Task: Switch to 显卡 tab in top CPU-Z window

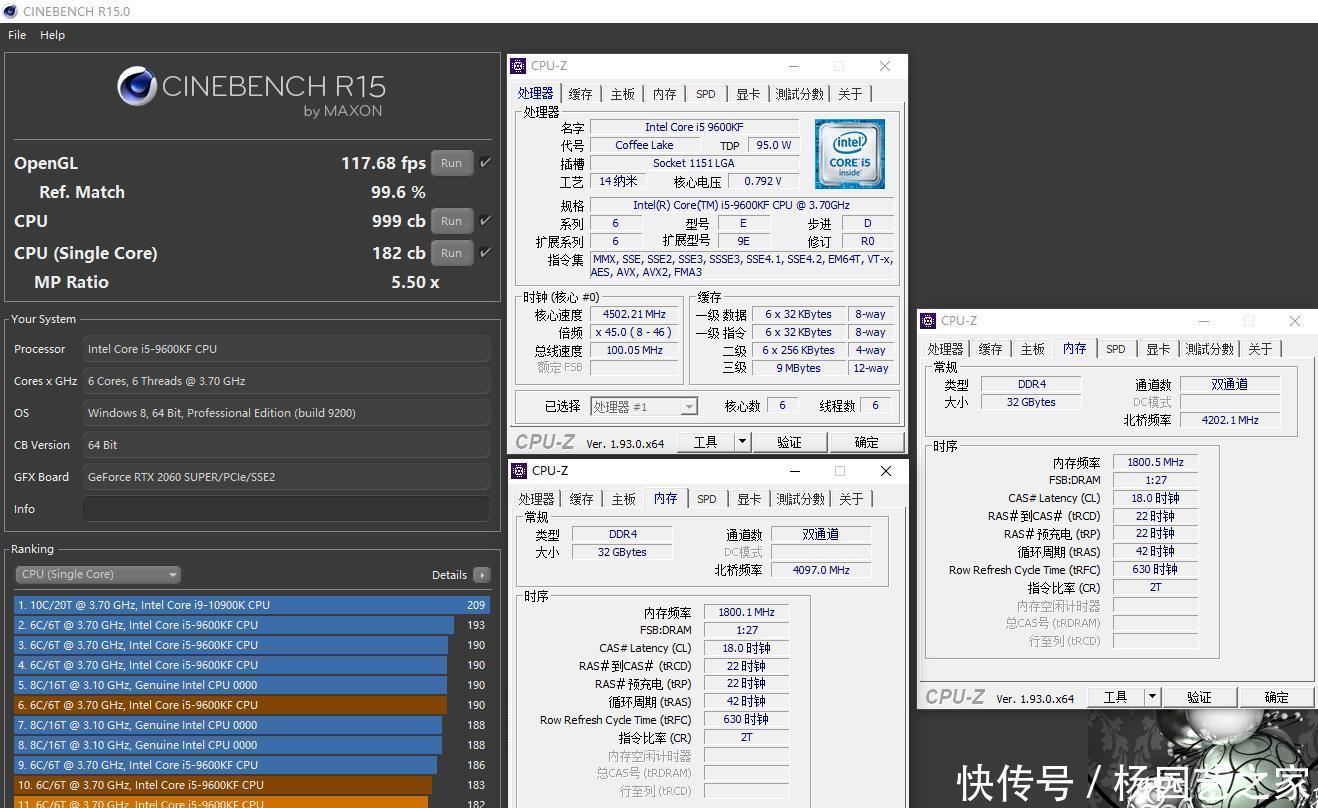Action: pos(748,94)
